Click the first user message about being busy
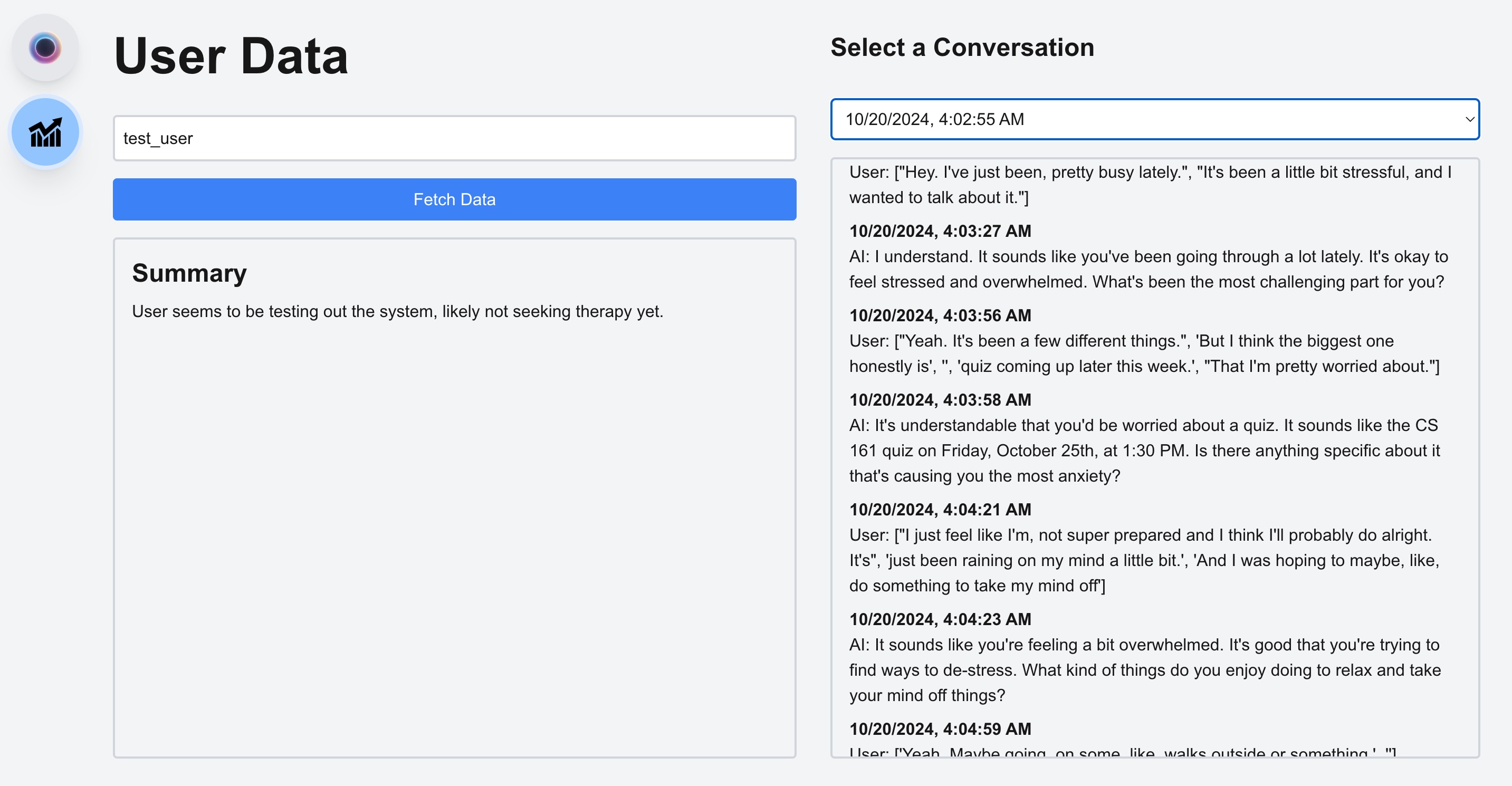Screen dimensions: 1512x786 click(x=1149, y=185)
